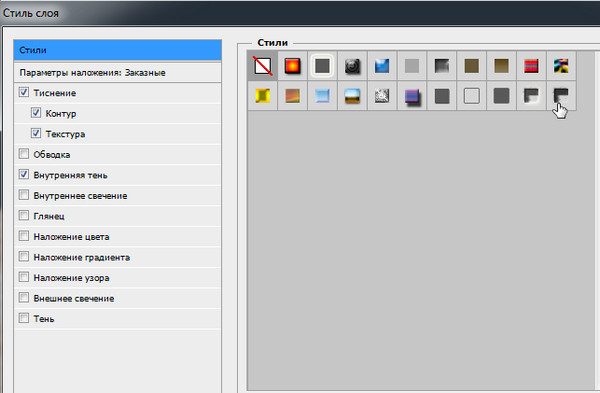Enable the Внутреннее свечение checkbox
The image size is (600, 393).
pyautogui.click(x=24, y=195)
